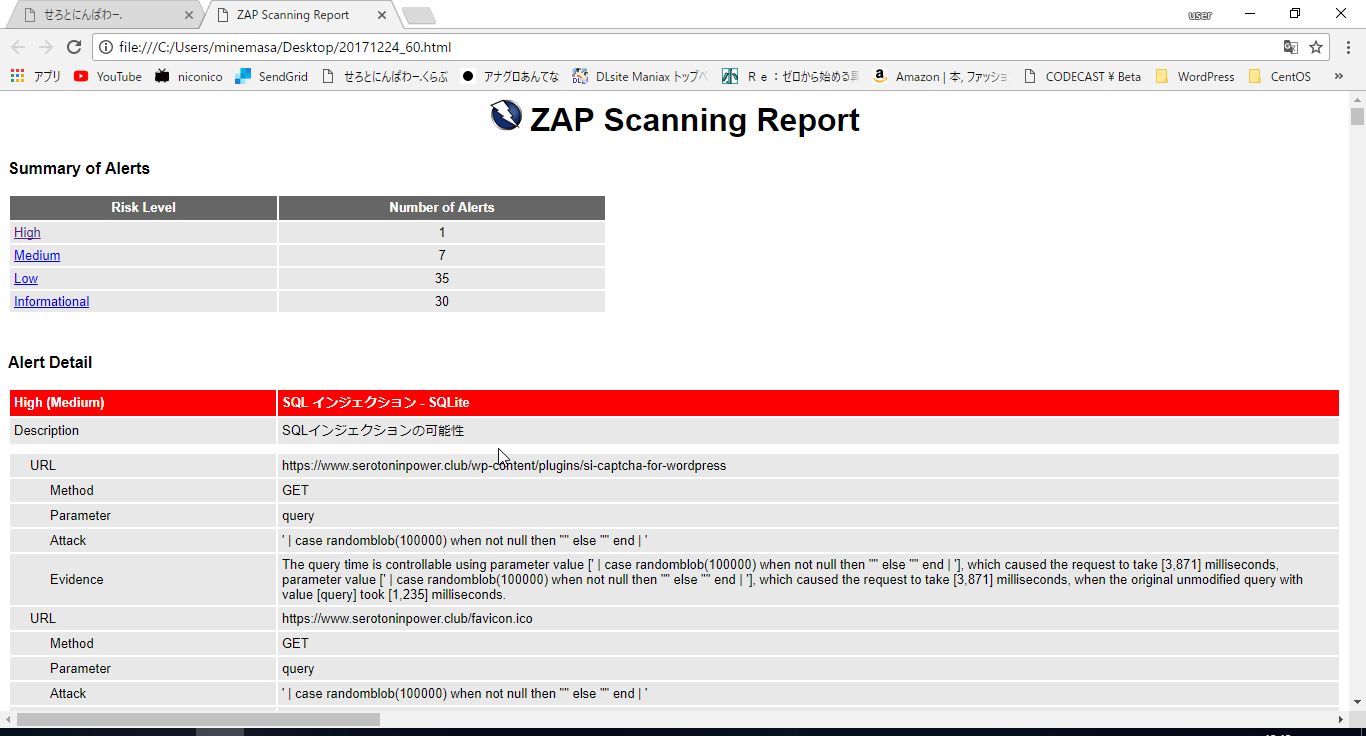The width and height of the screenshot is (1366, 736).
Task: Click the GET method under favicon.ico URL
Action: pos(295,643)
